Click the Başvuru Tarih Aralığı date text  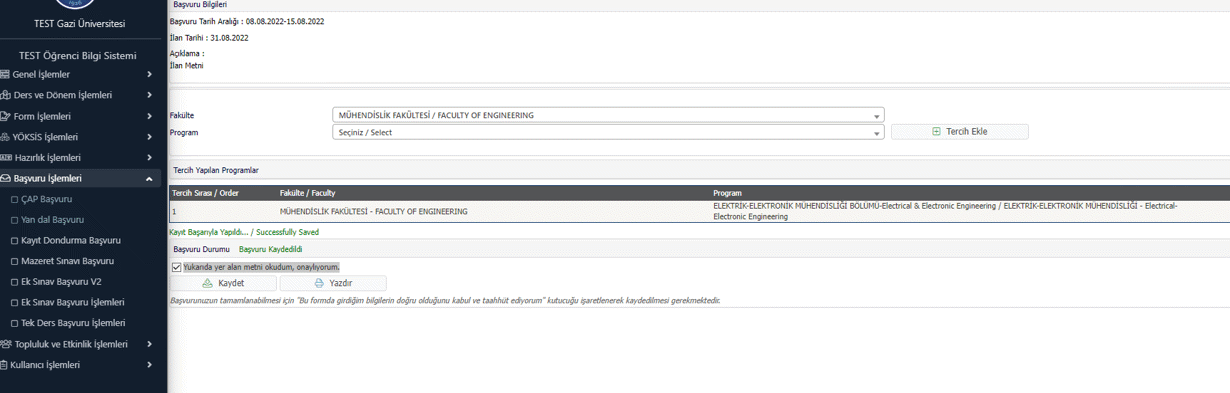pos(247,21)
